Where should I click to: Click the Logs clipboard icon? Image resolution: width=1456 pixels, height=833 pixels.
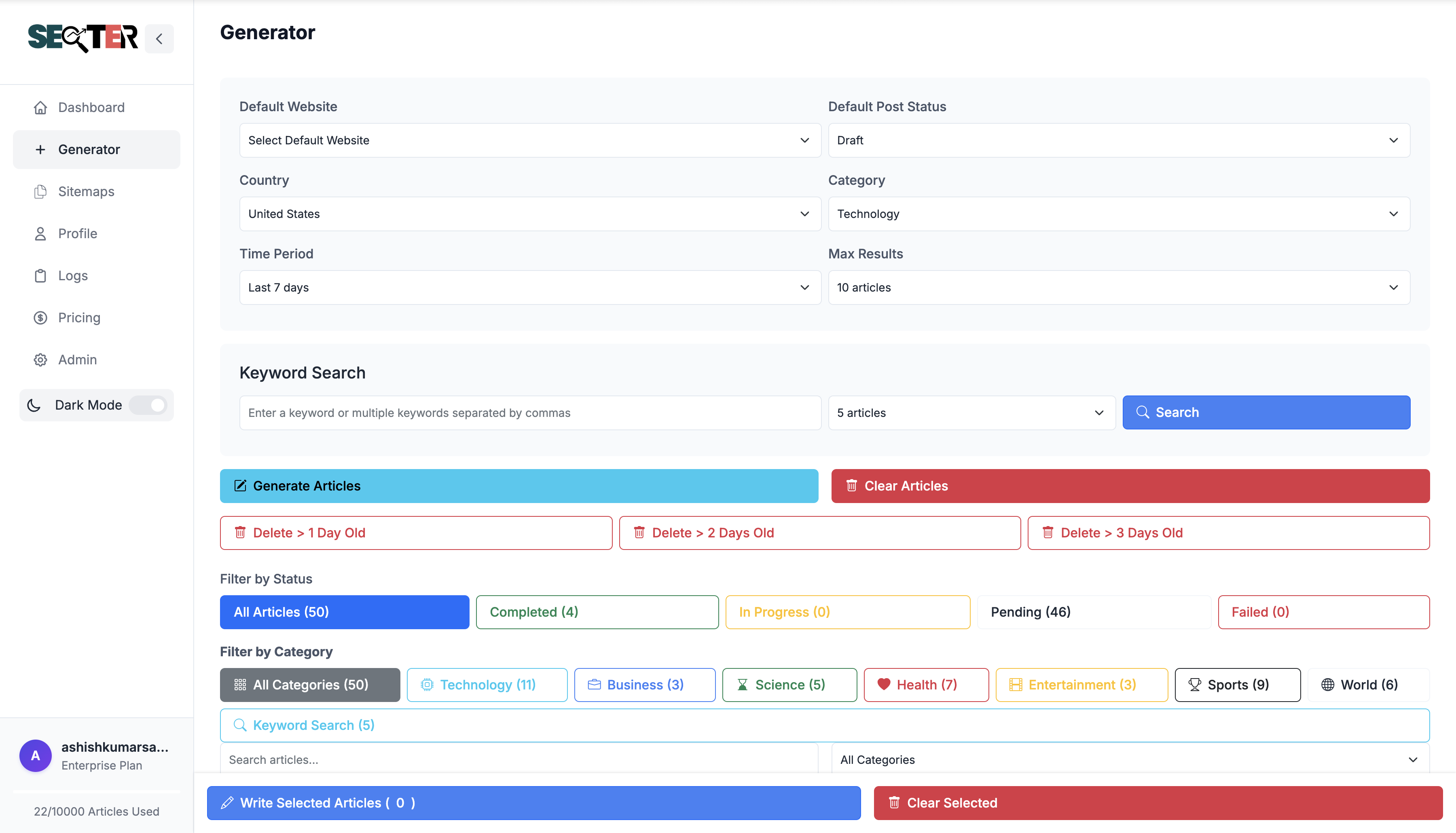click(40, 276)
